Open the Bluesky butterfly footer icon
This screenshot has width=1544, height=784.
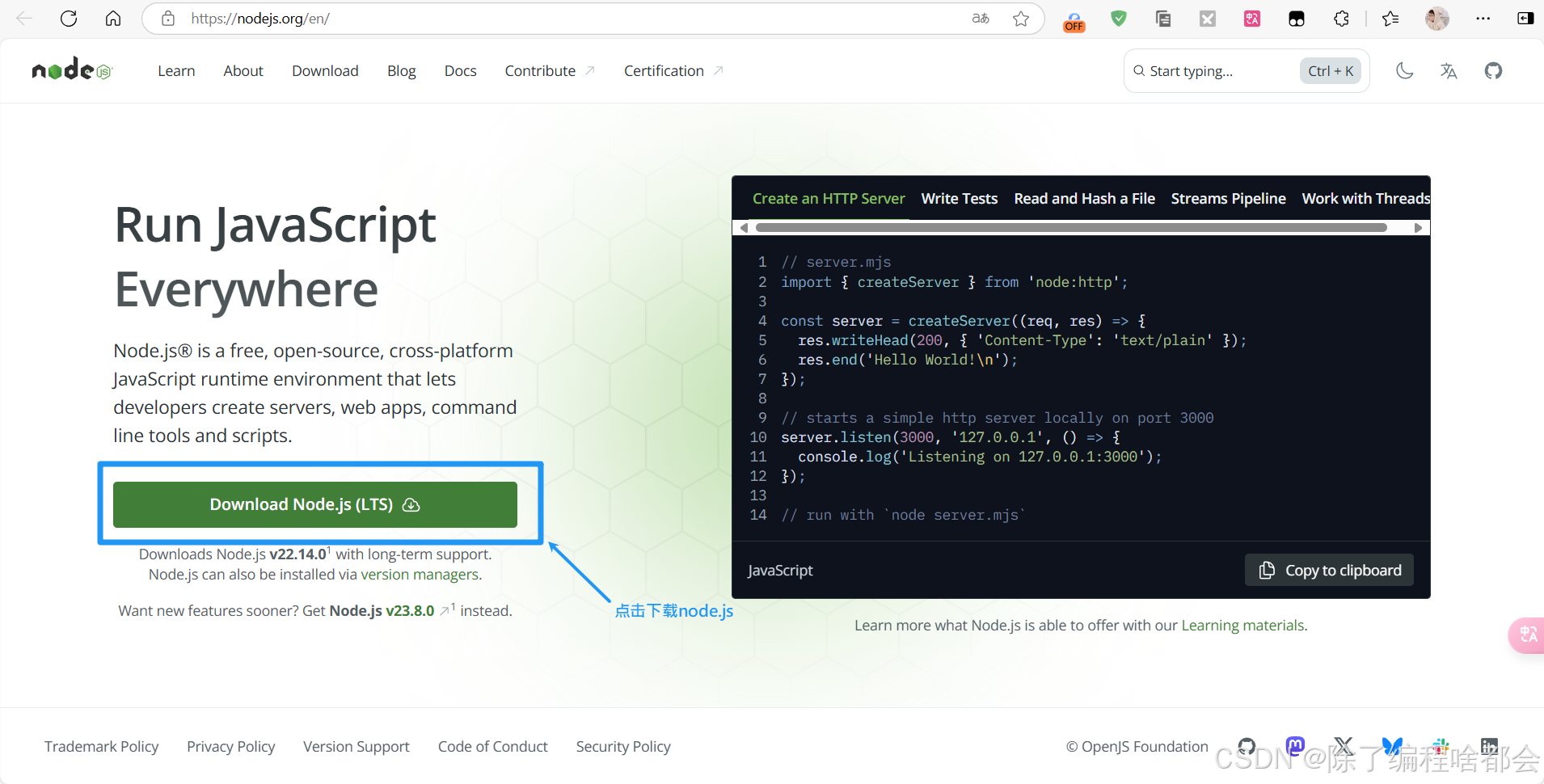tap(1392, 747)
